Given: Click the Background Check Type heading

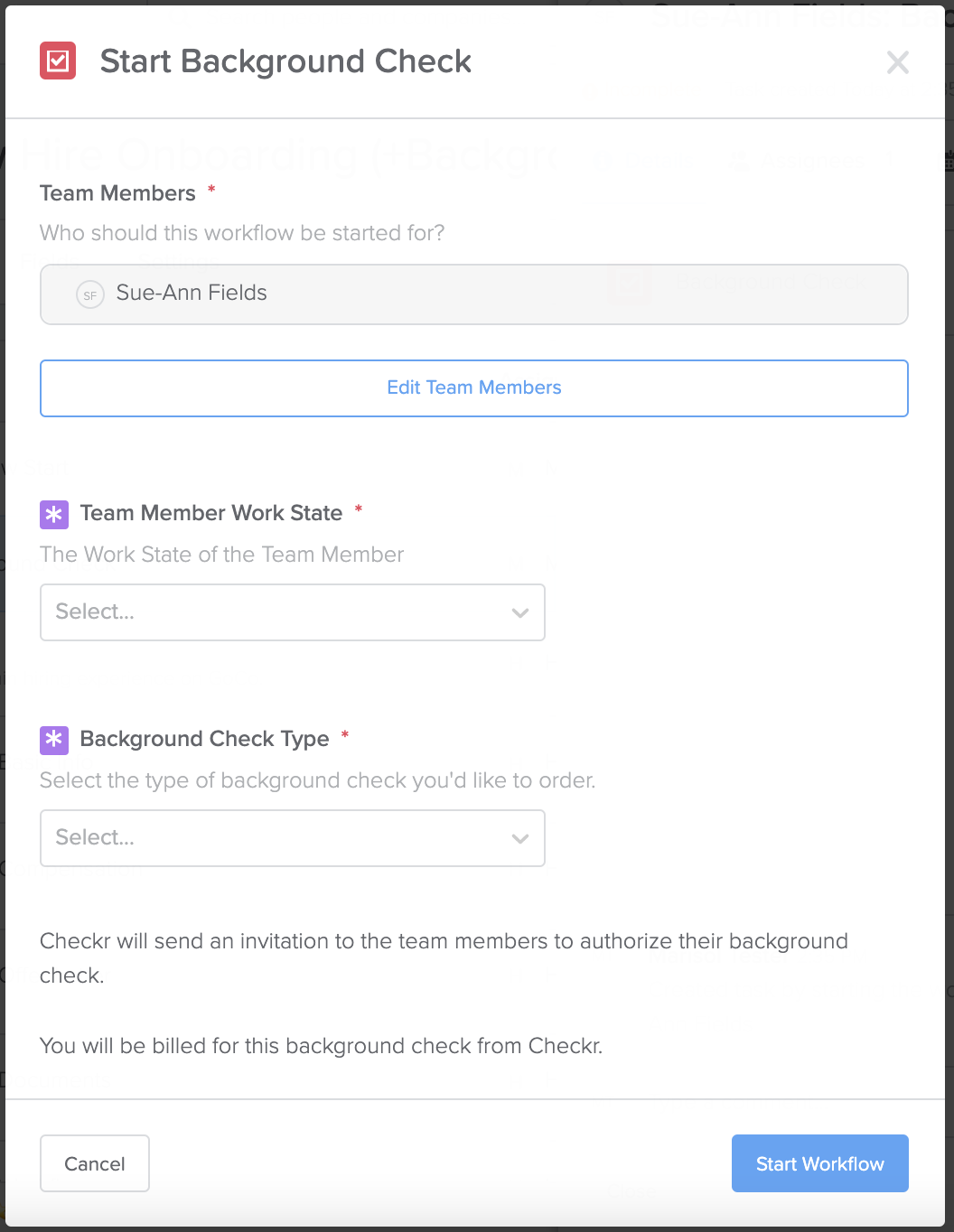Looking at the screenshot, I should 204,738.
